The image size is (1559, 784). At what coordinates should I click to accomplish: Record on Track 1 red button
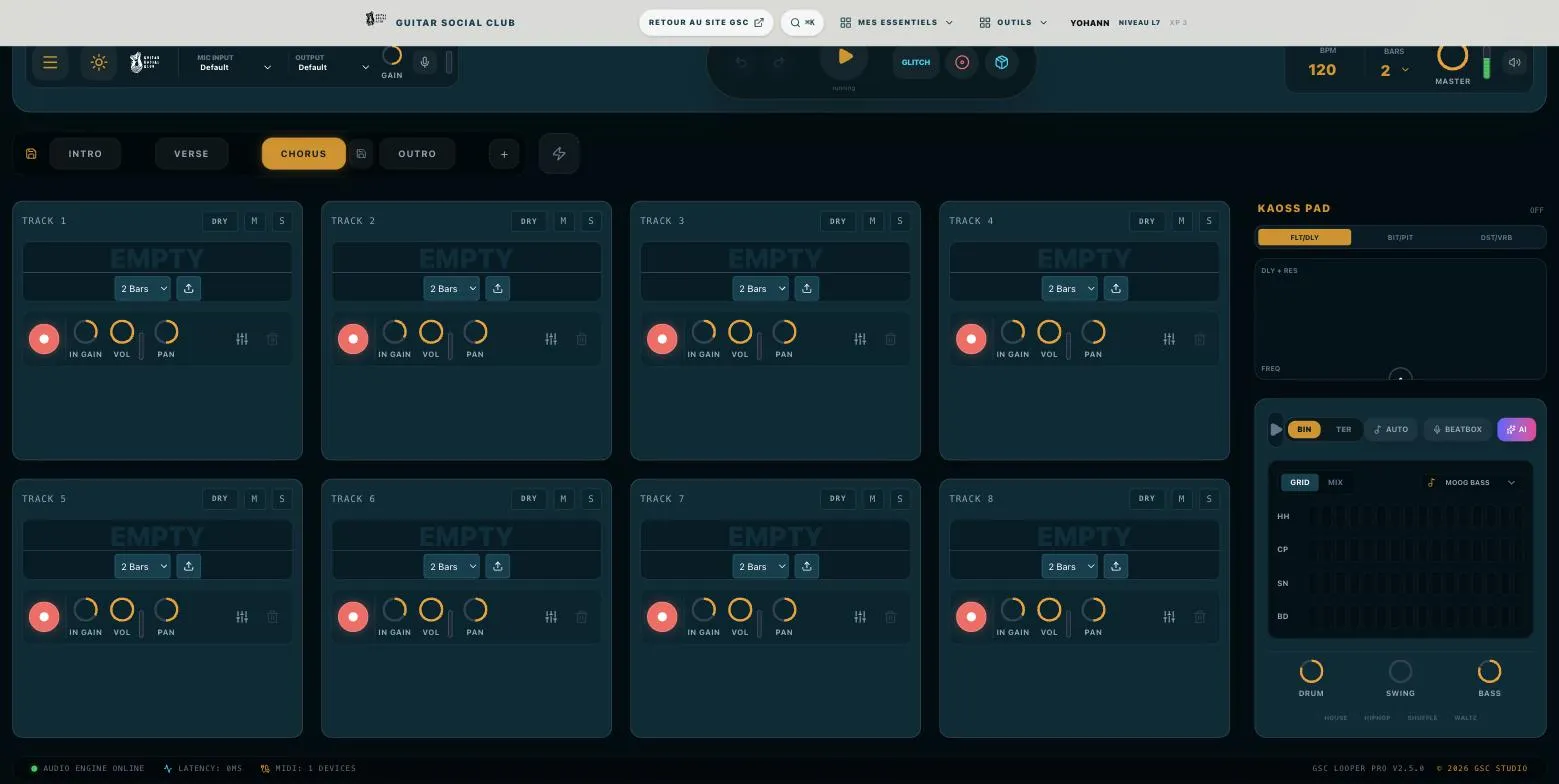pyautogui.click(x=44, y=339)
